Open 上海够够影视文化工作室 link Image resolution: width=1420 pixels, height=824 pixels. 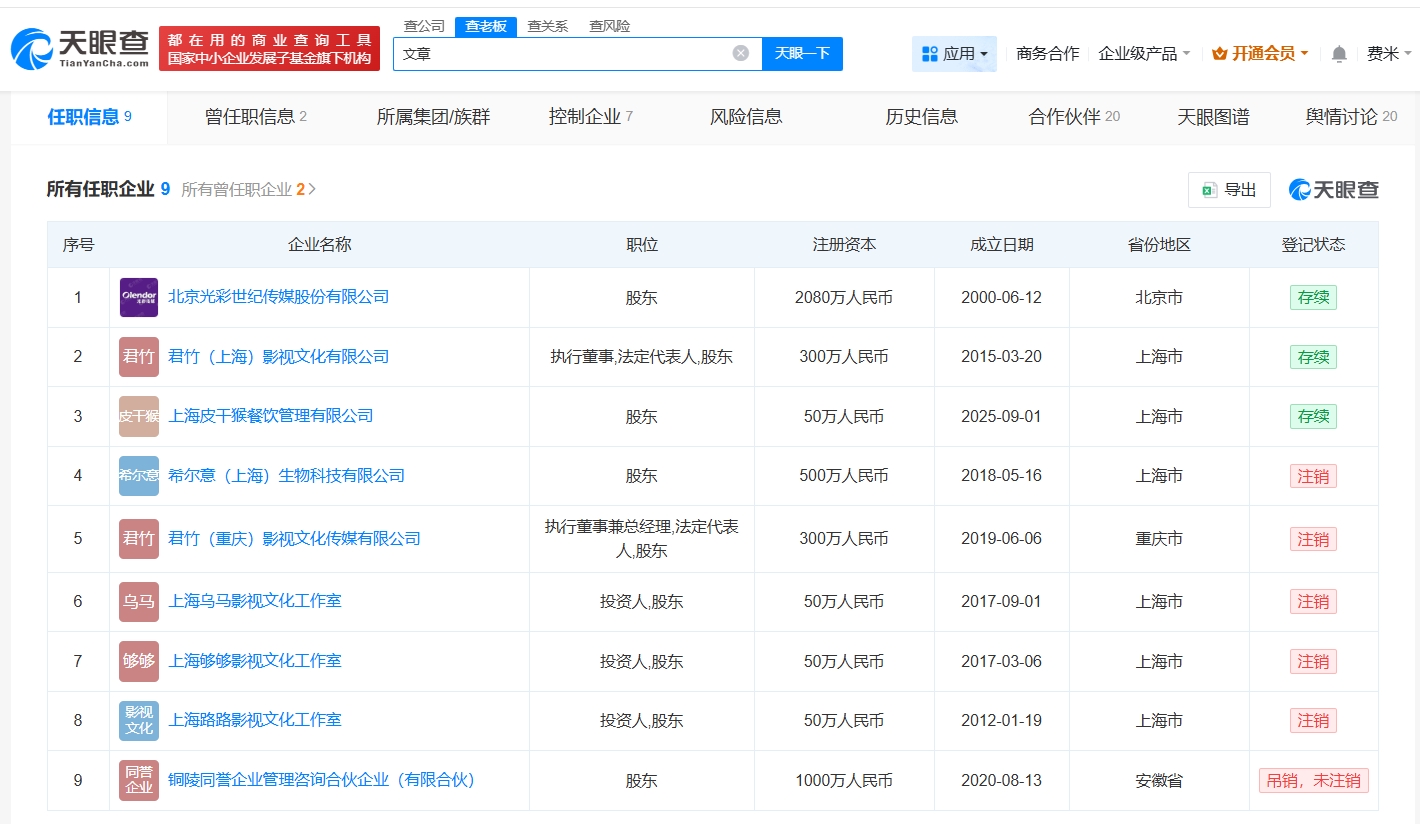pos(255,661)
